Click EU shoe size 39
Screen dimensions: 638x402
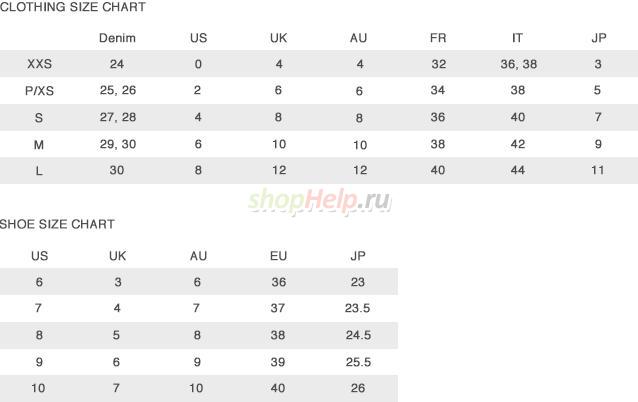click(277, 362)
